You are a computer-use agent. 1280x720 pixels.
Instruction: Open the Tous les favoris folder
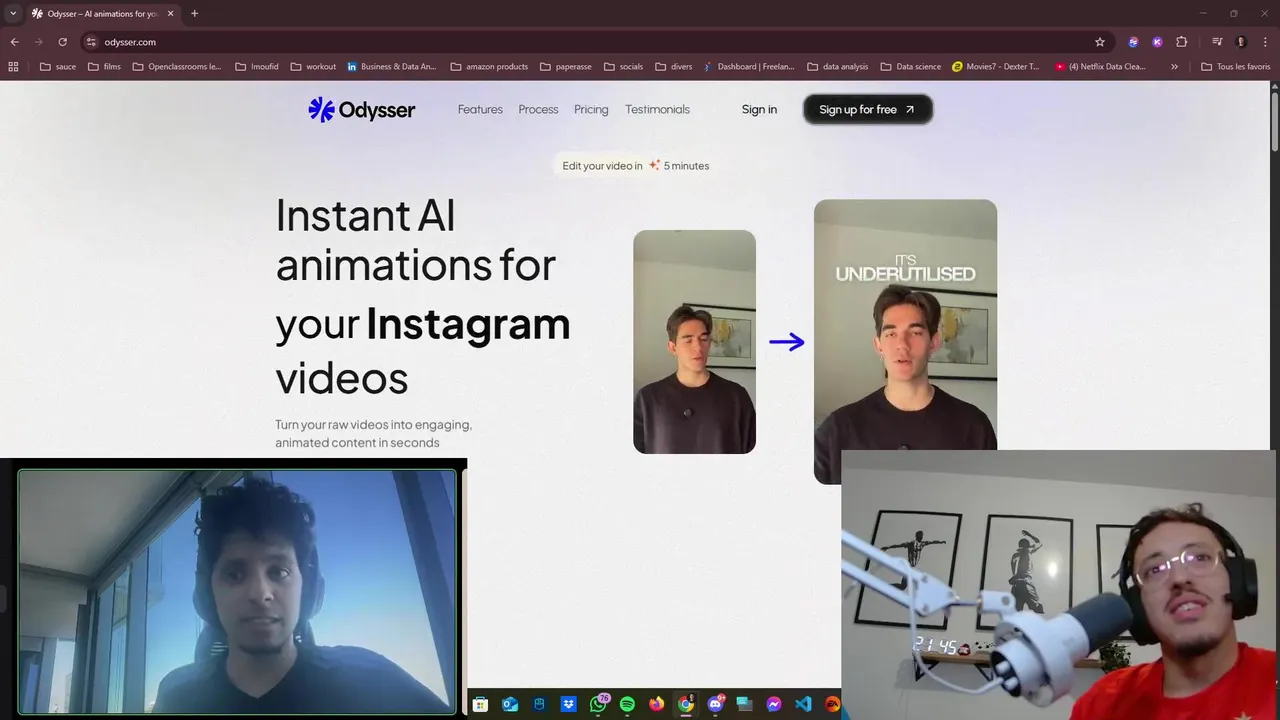1236,67
